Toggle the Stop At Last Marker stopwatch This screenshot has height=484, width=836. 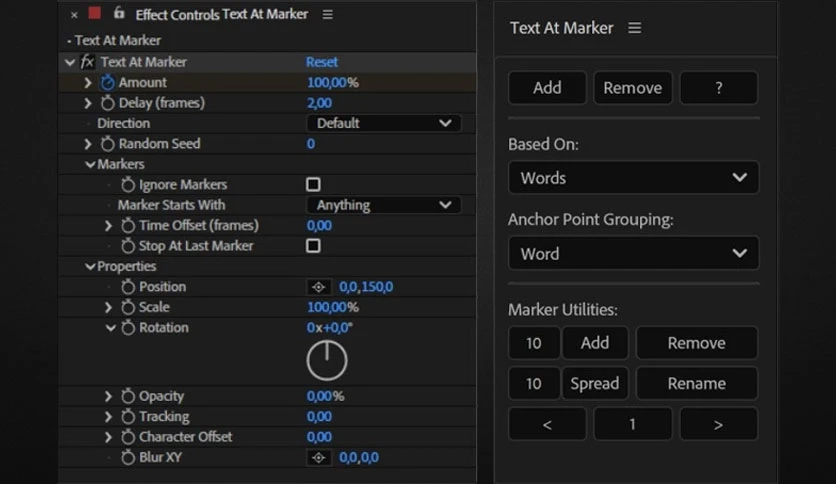click(128, 246)
